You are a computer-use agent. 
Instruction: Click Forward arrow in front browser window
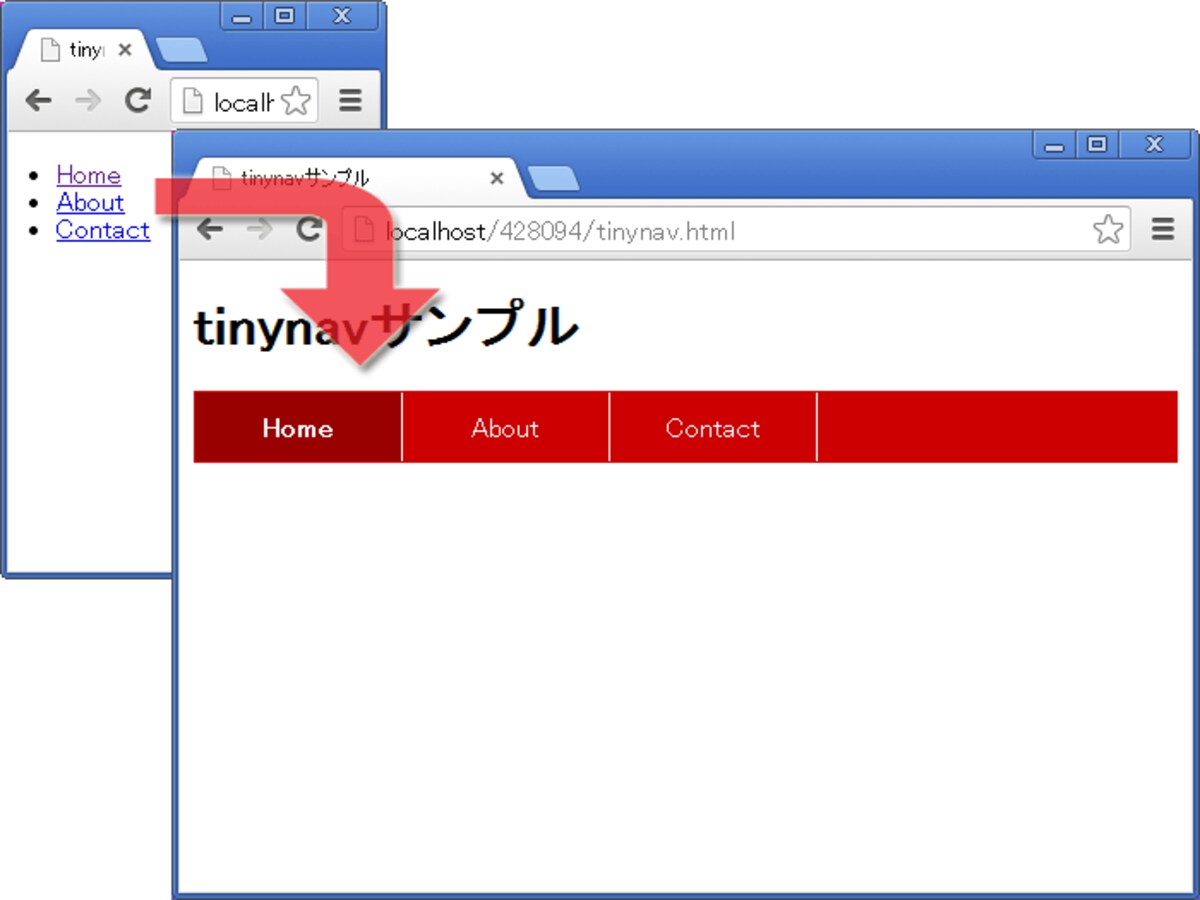pyautogui.click(x=259, y=230)
